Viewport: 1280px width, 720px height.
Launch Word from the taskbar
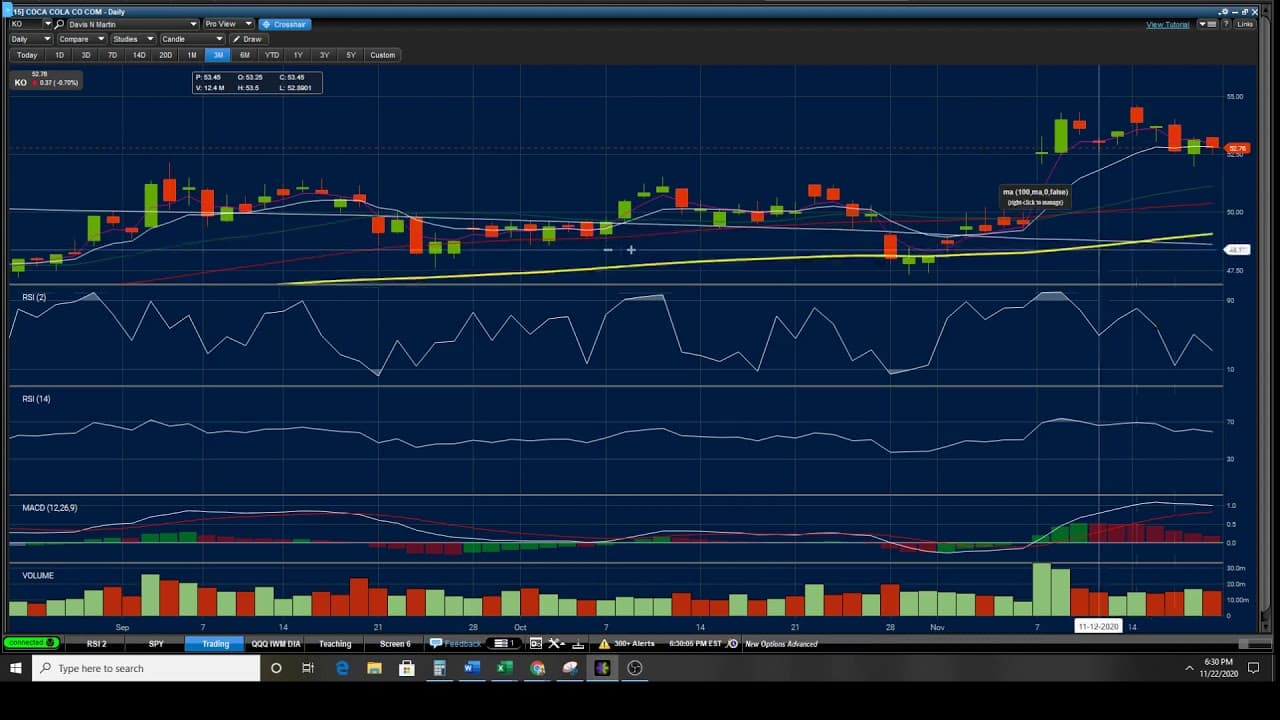tap(472, 668)
